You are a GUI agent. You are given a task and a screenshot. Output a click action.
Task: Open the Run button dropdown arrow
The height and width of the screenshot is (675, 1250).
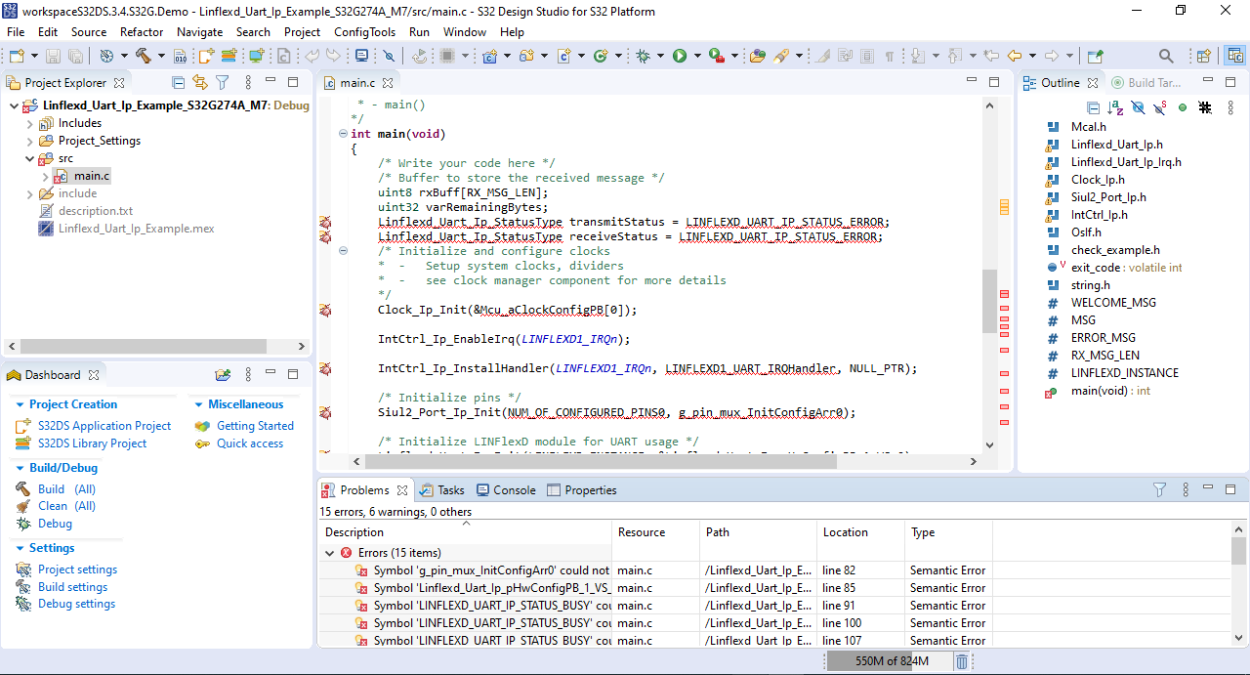(696, 56)
